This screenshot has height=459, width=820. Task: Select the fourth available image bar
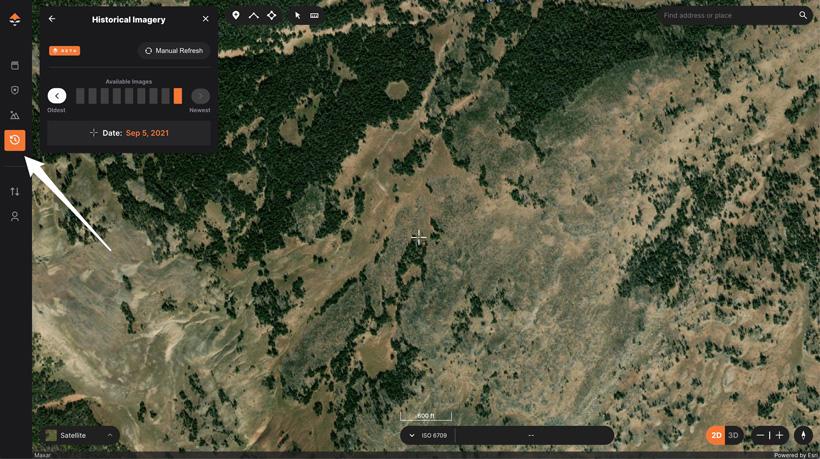(x=117, y=96)
